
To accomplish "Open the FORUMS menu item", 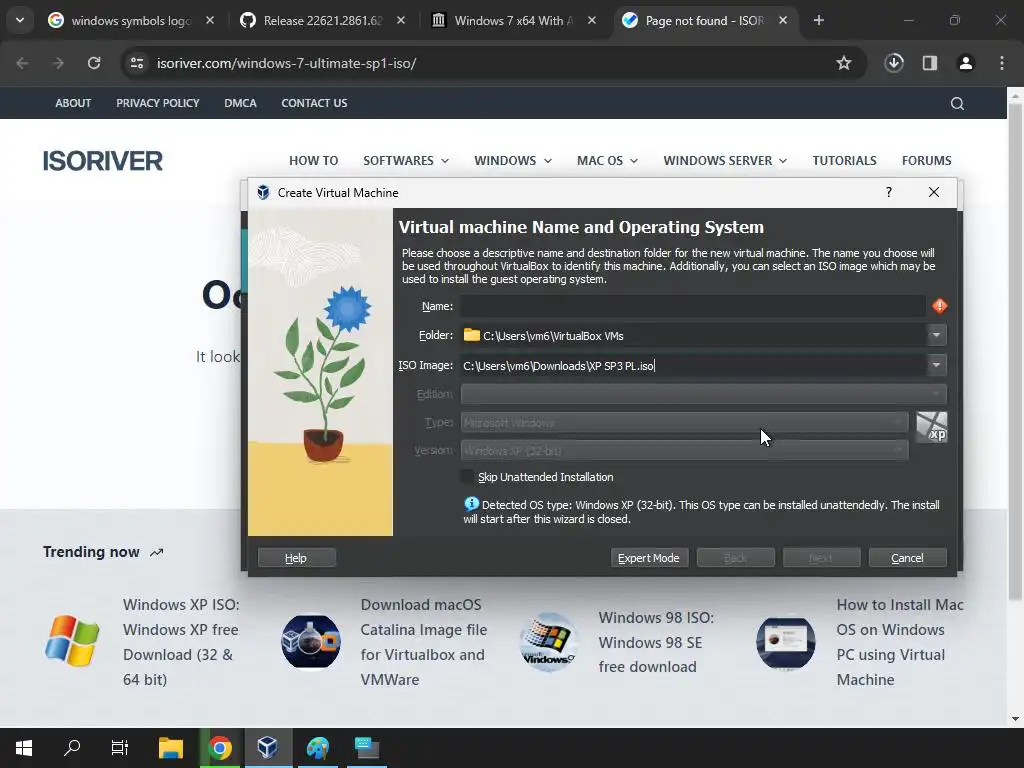I will point(927,161).
